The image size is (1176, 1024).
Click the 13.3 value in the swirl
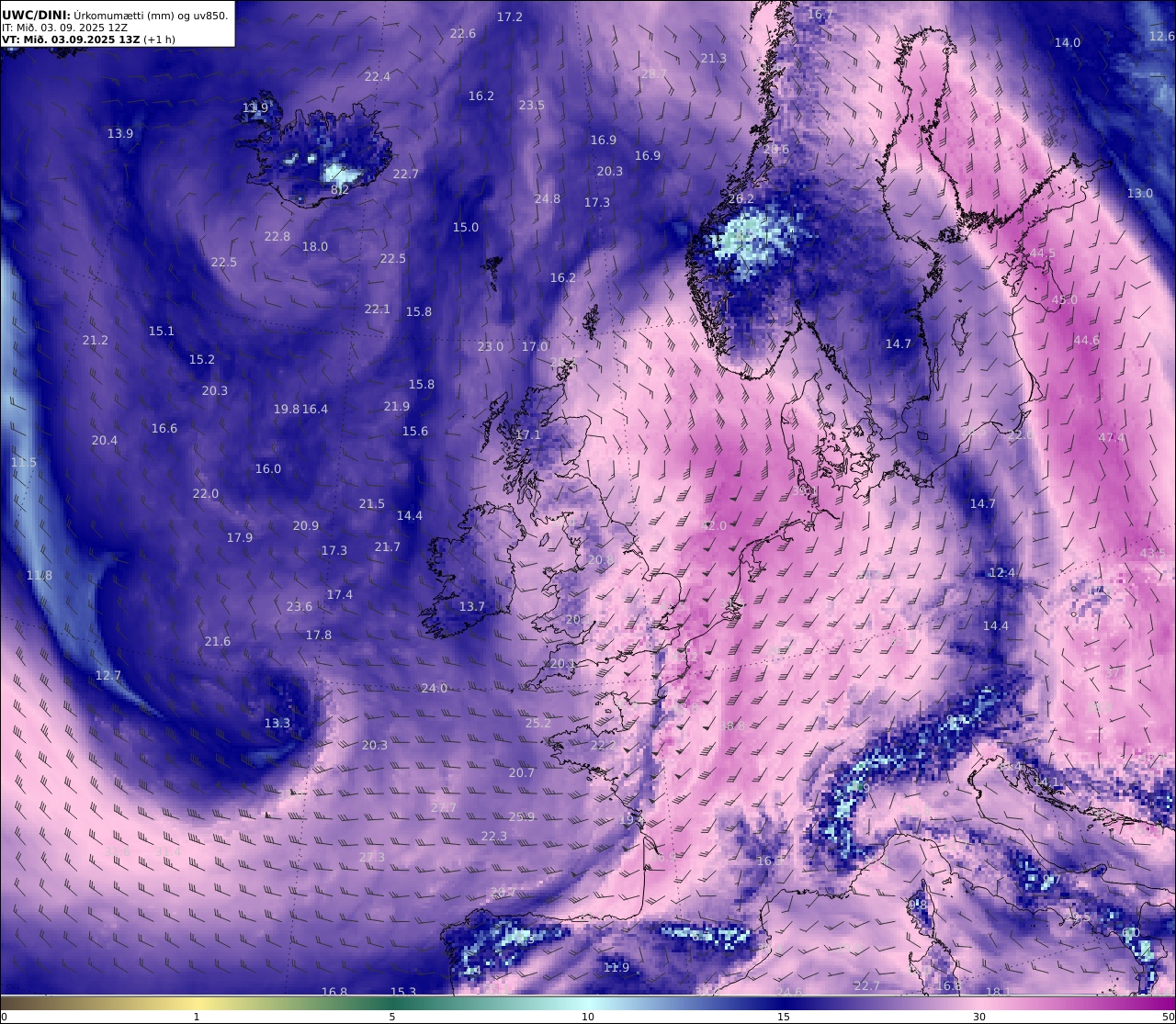click(x=277, y=723)
